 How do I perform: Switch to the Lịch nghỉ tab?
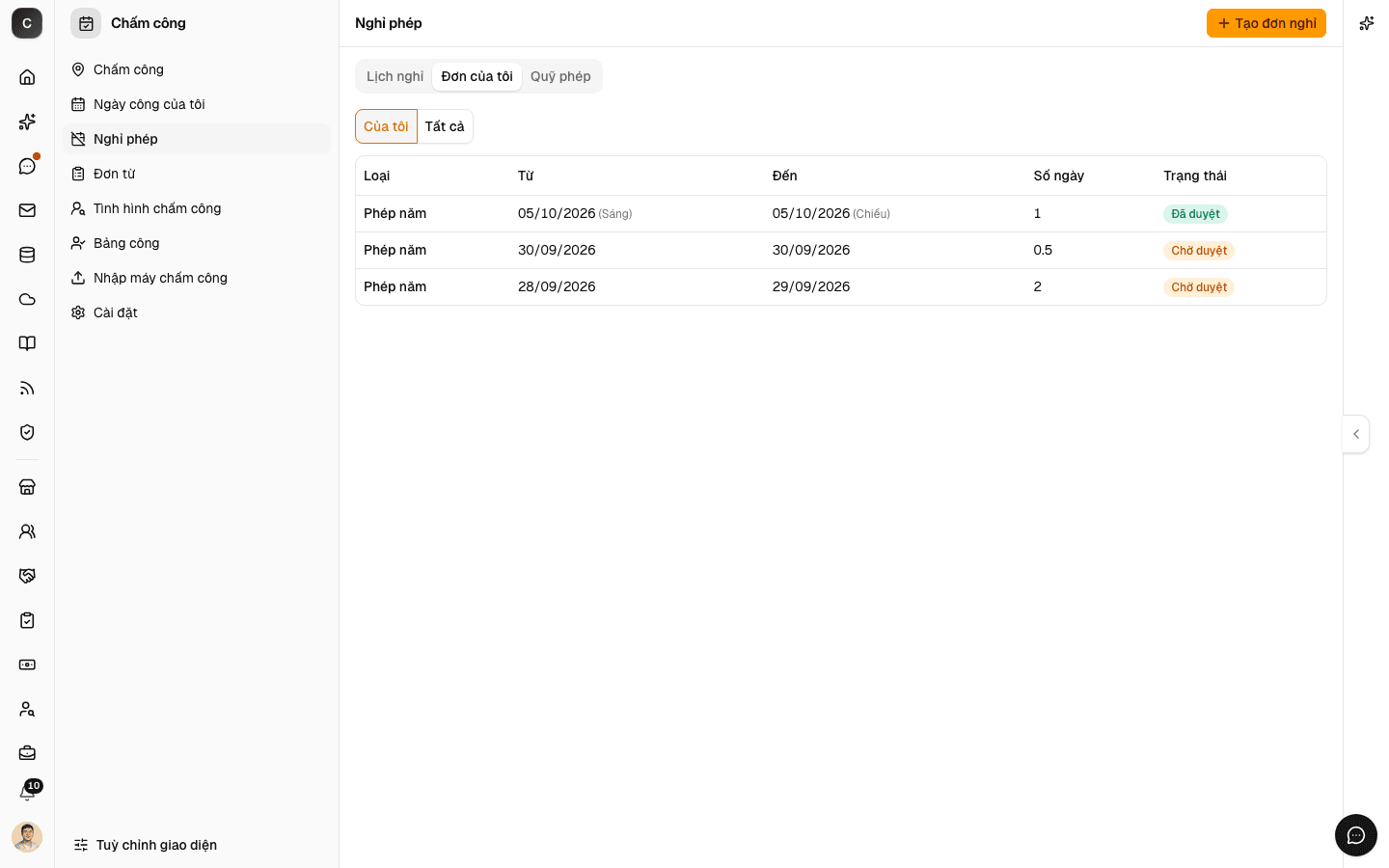click(x=395, y=76)
